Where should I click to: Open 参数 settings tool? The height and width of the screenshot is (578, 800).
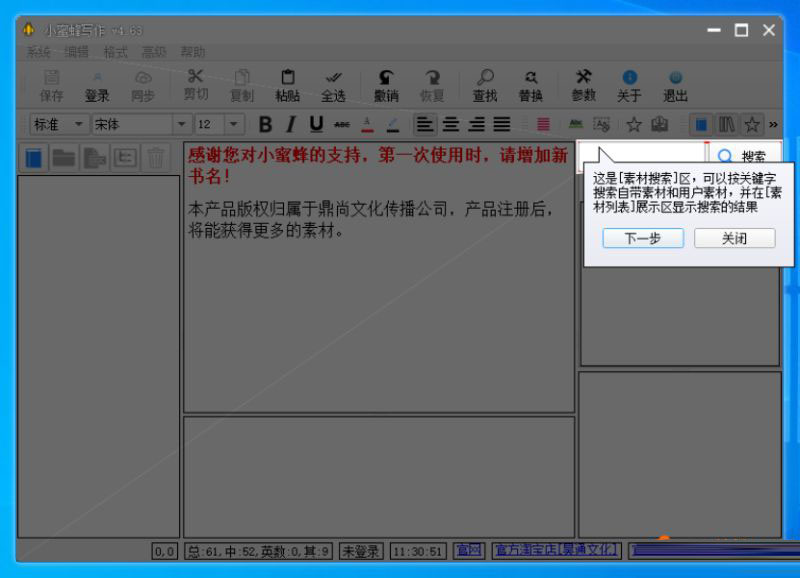pos(584,86)
